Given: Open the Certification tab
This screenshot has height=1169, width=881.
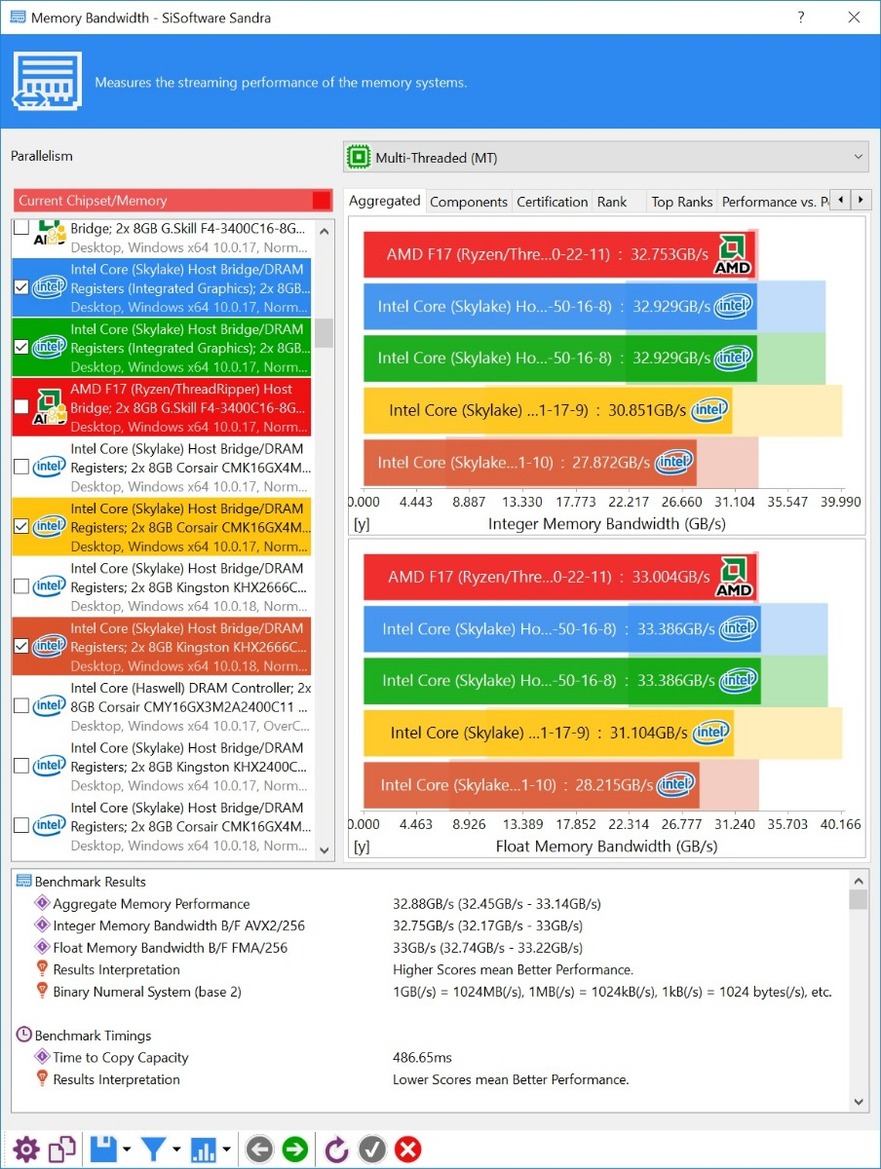Looking at the screenshot, I should 552,202.
